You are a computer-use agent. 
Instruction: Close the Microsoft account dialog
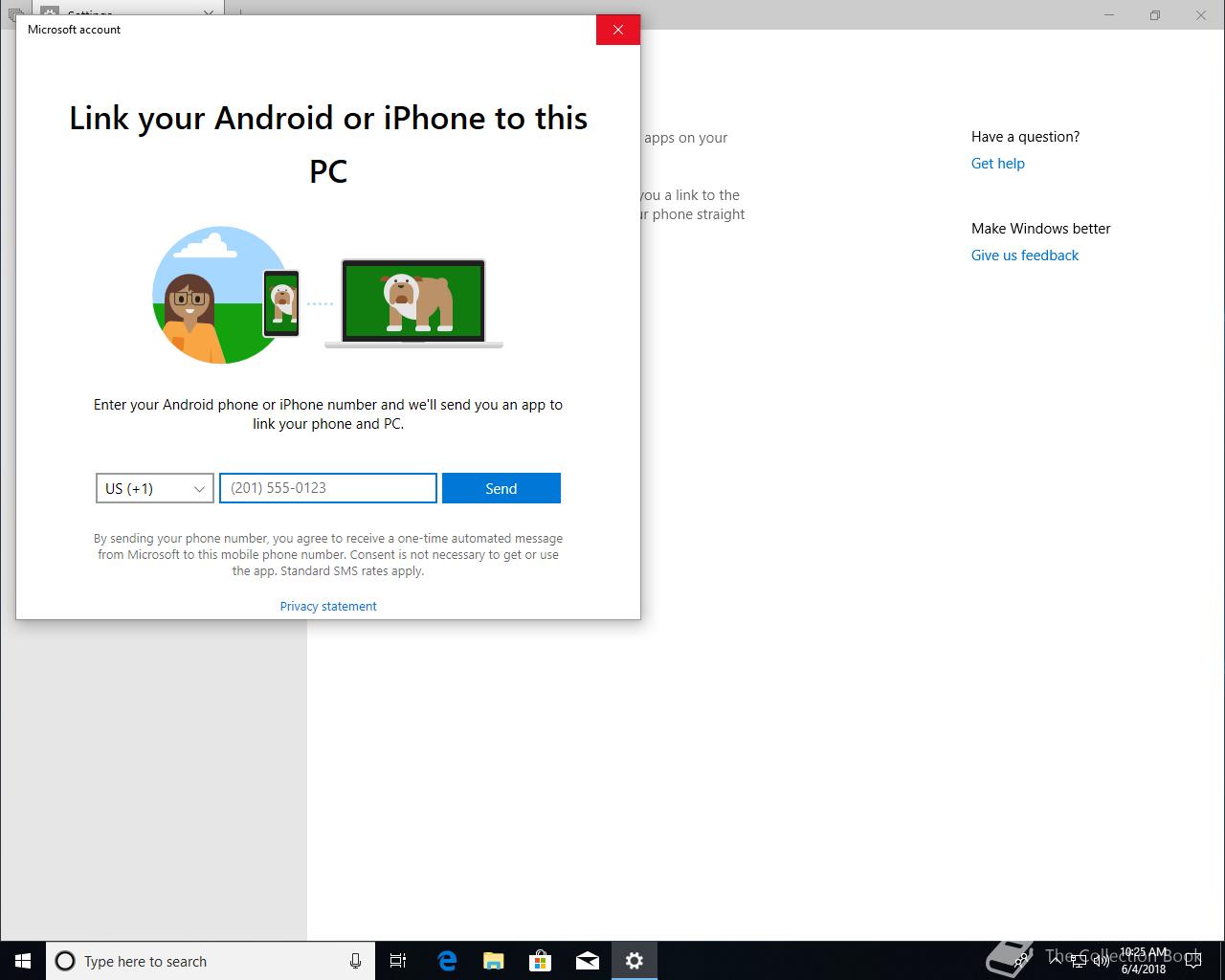617,30
